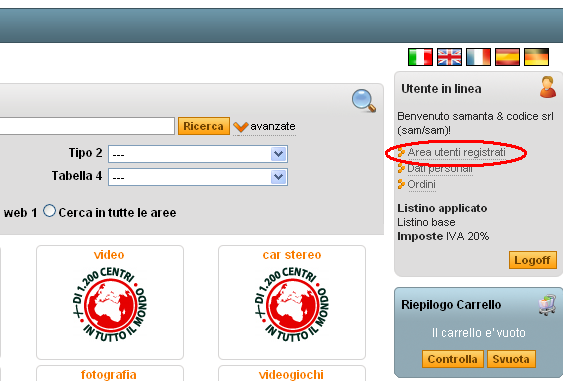
Task: Focus the search text field
Action: (x=87, y=126)
